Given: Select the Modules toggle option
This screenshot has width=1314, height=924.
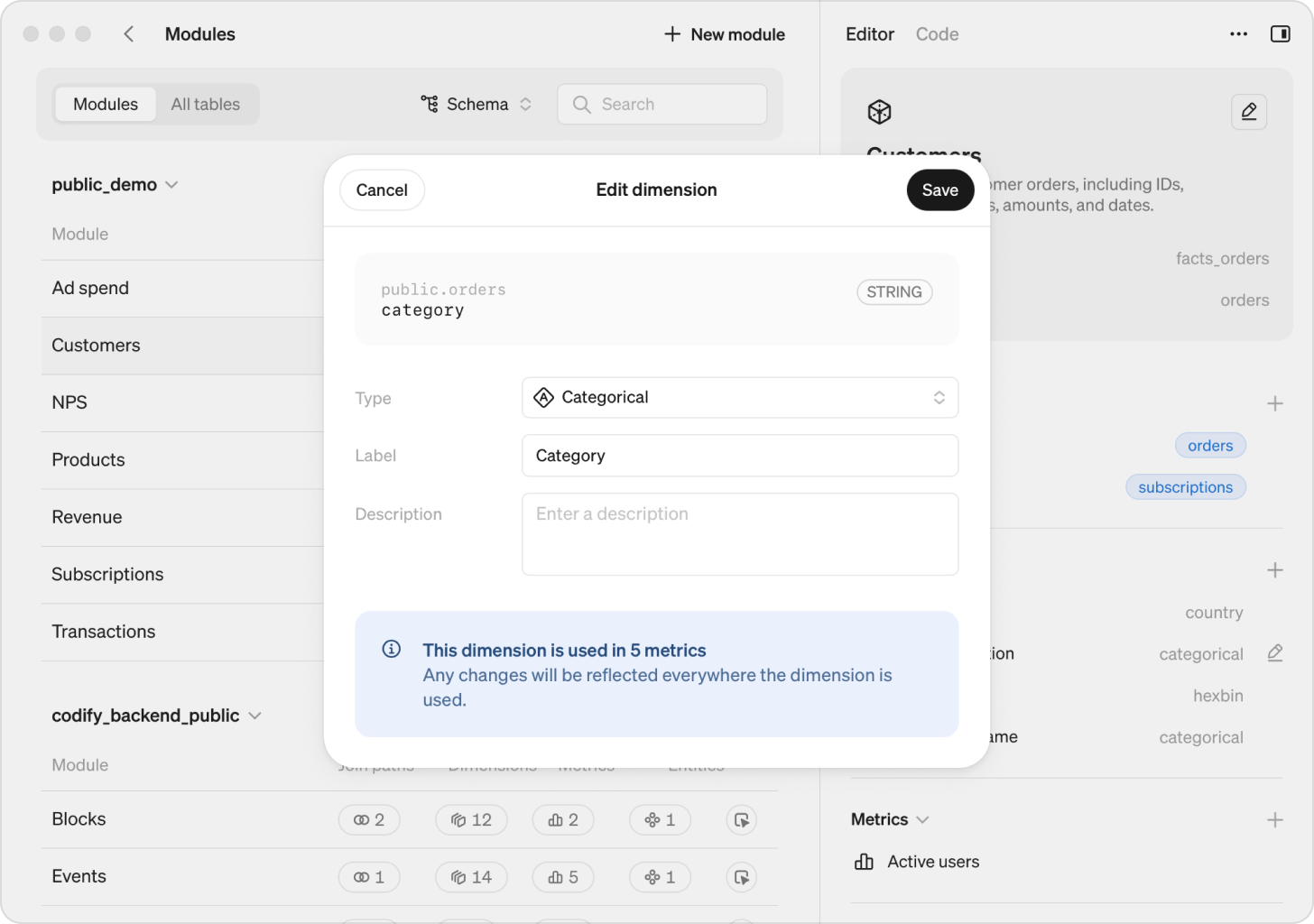Looking at the screenshot, I should coord(105,104).
